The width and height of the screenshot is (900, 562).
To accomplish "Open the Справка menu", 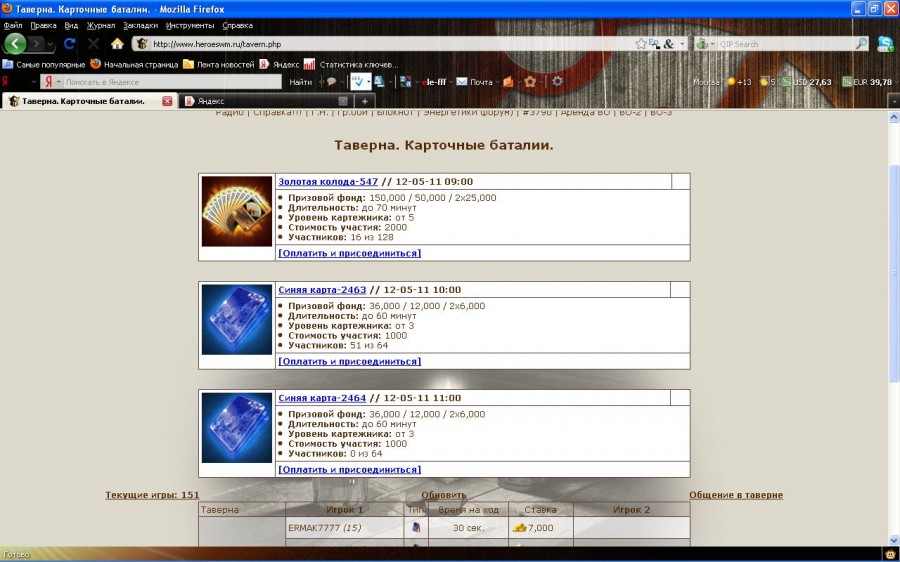I will (237, 25).
